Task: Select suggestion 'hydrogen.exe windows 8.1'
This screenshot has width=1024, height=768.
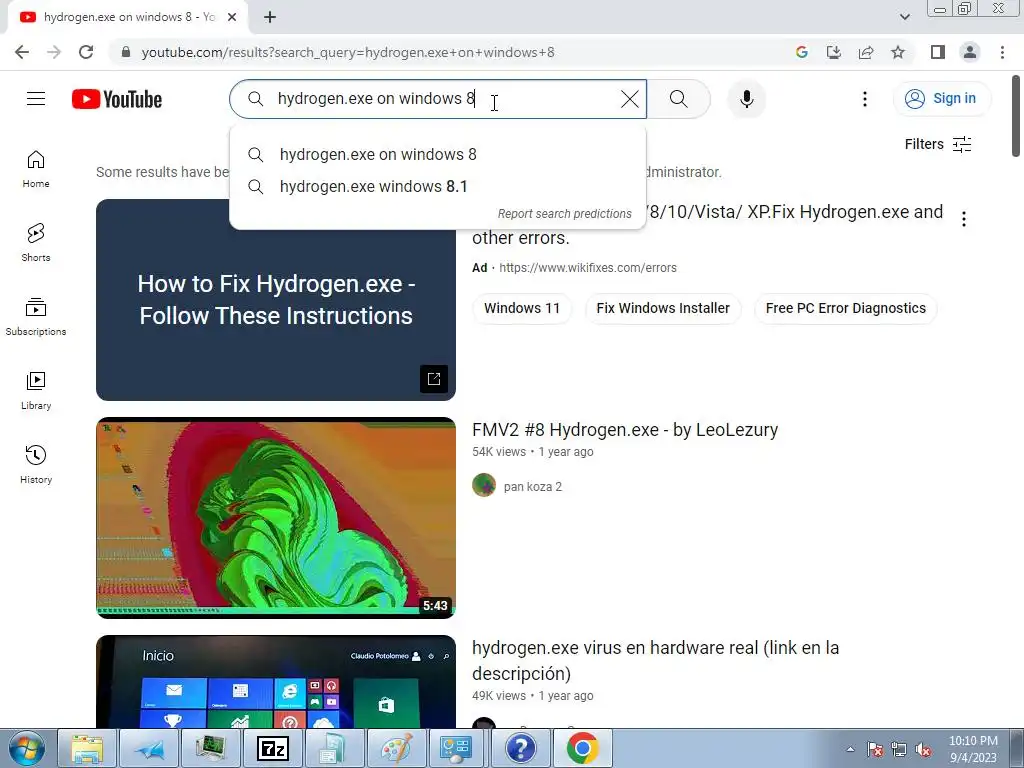Action: 438,187
